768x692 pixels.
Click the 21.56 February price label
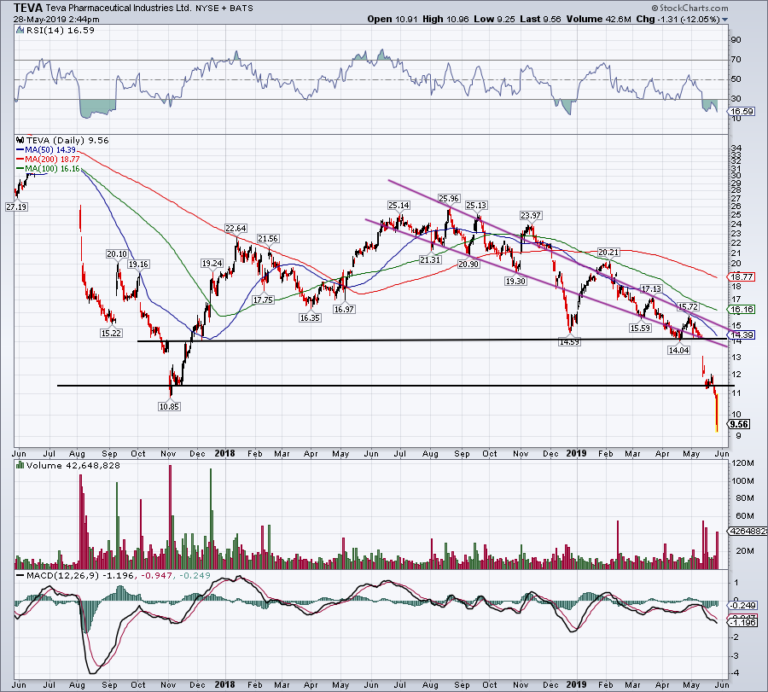tap(268, 239)
